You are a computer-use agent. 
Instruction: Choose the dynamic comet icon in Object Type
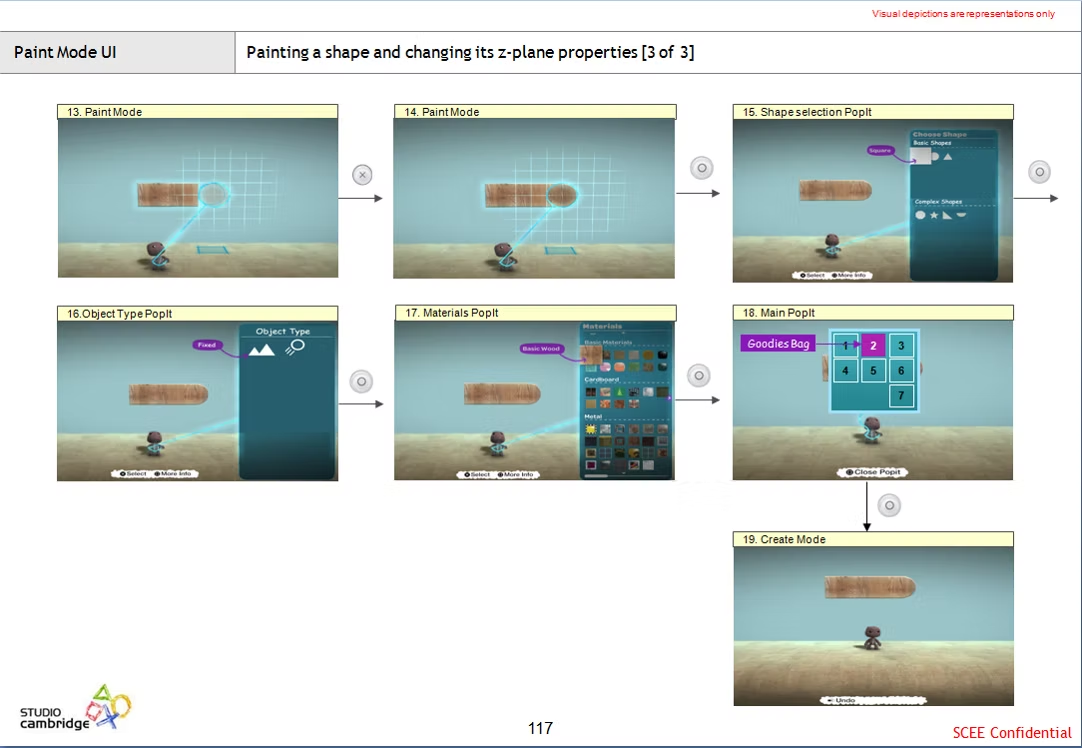point(295,347)
